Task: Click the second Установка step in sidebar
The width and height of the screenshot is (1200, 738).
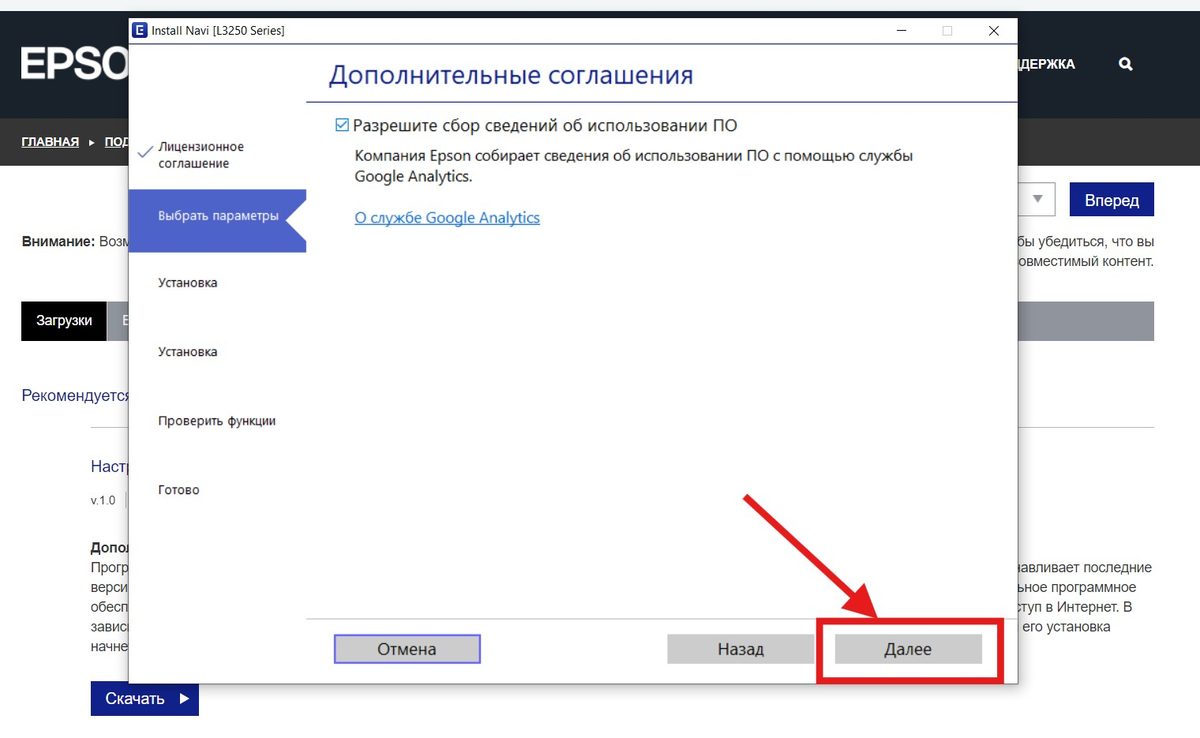Action: click(x=188, y=352)
